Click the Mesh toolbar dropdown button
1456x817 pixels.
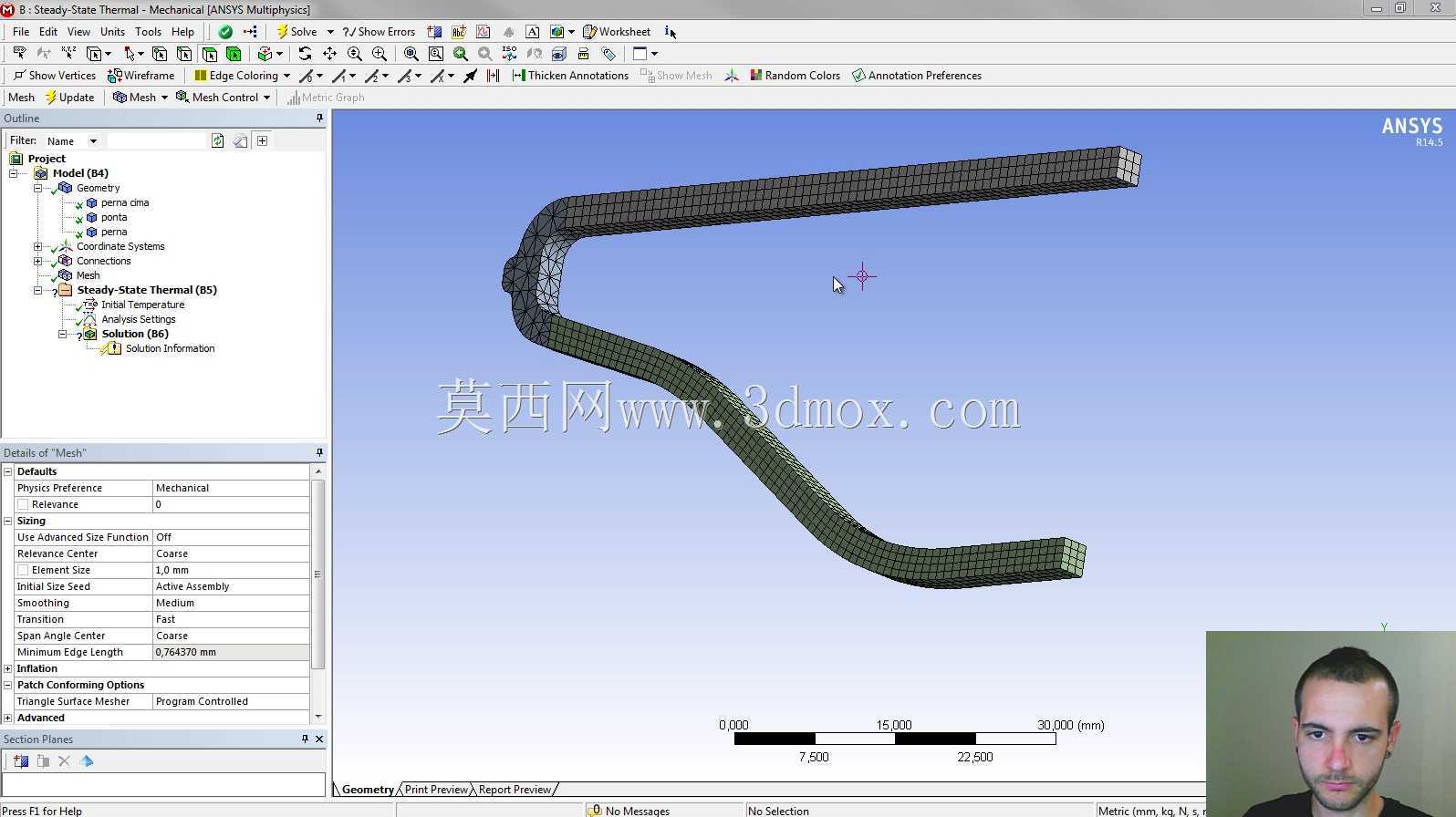tap(140, 98)
